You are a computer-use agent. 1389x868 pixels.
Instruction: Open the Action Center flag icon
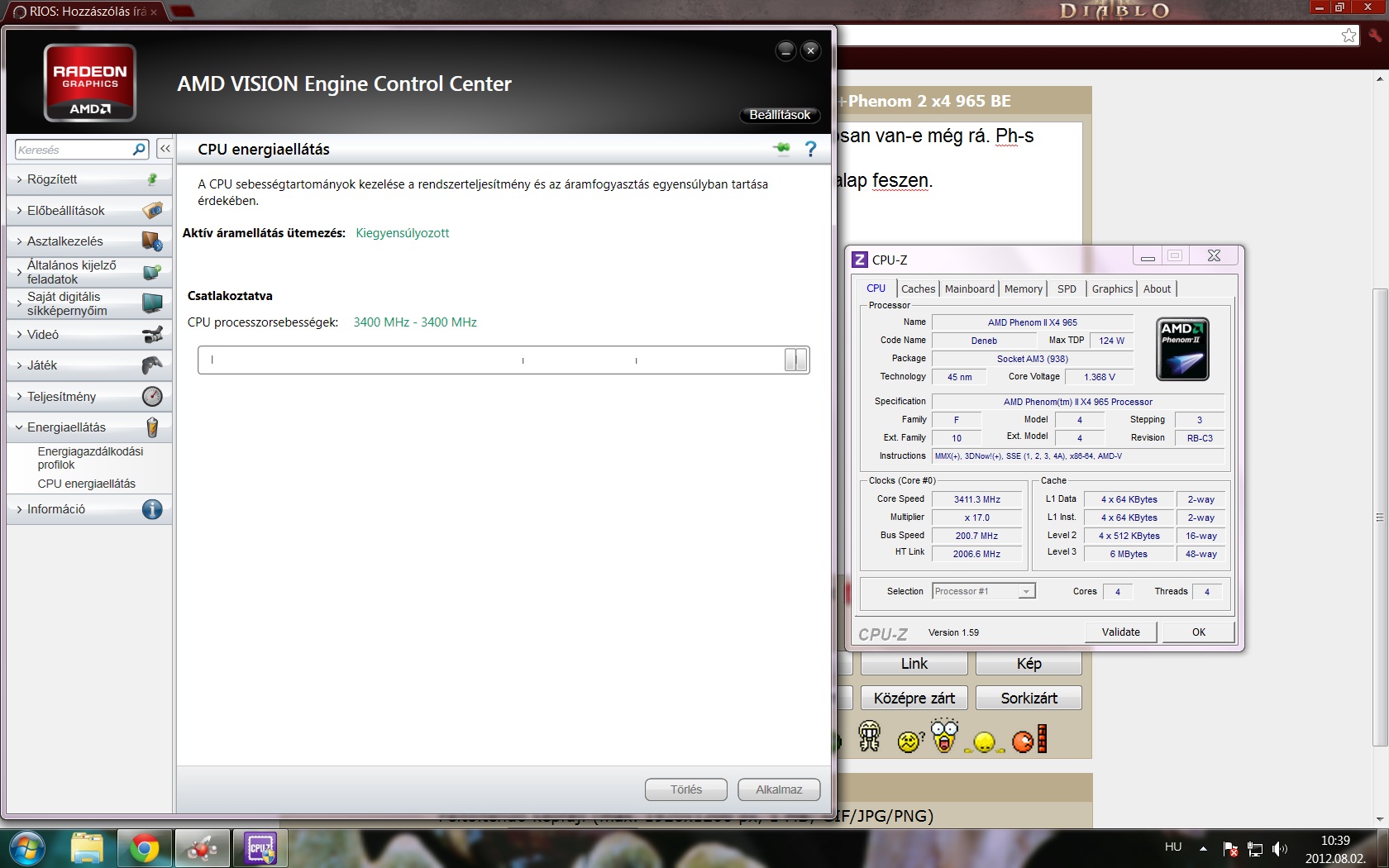(1230, 849)
